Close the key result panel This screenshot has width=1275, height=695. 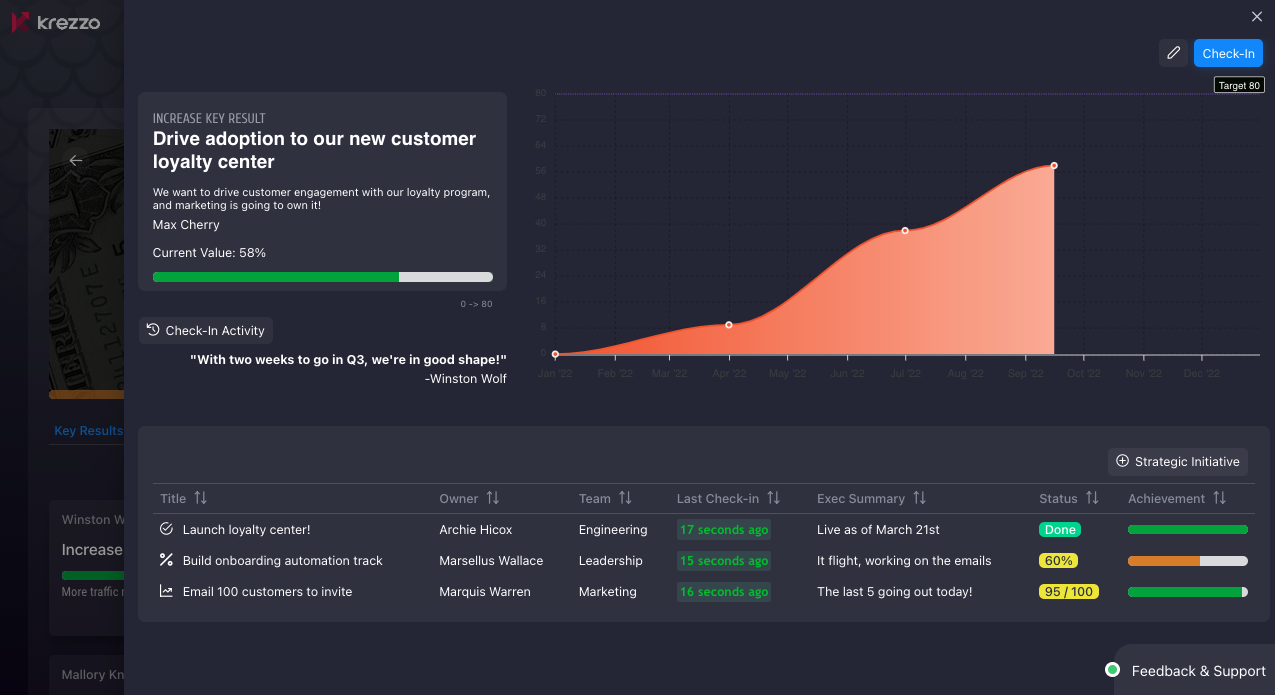[x=1257, y=16]
